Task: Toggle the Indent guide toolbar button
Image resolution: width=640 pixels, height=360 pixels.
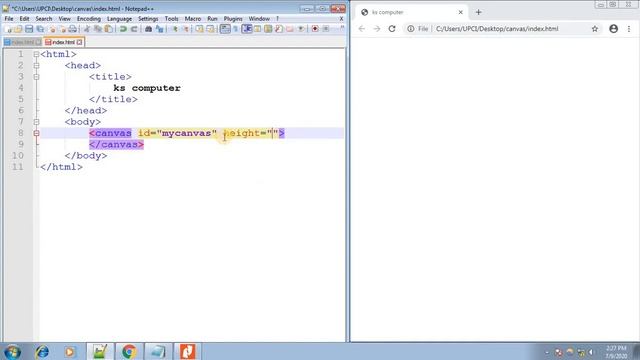Action: [x=247, y=29]
